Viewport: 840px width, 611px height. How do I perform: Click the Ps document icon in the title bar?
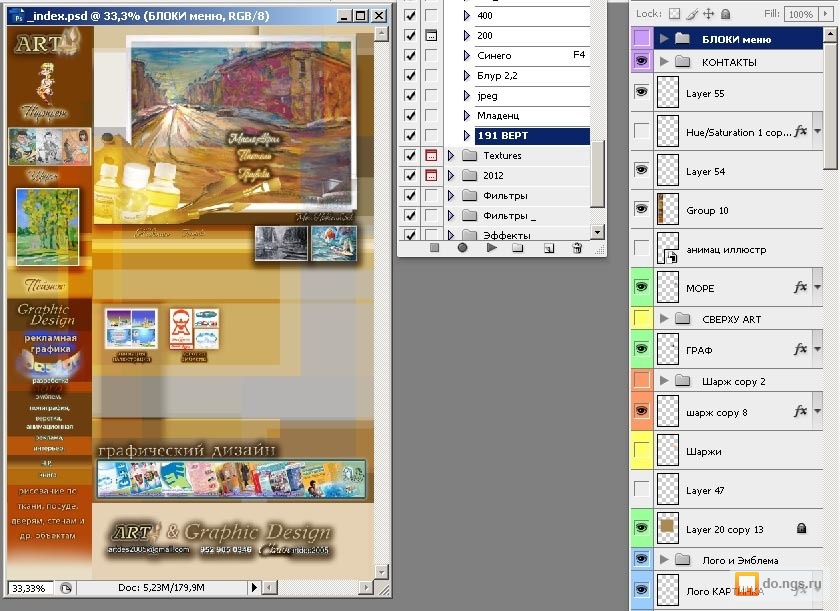18,16
